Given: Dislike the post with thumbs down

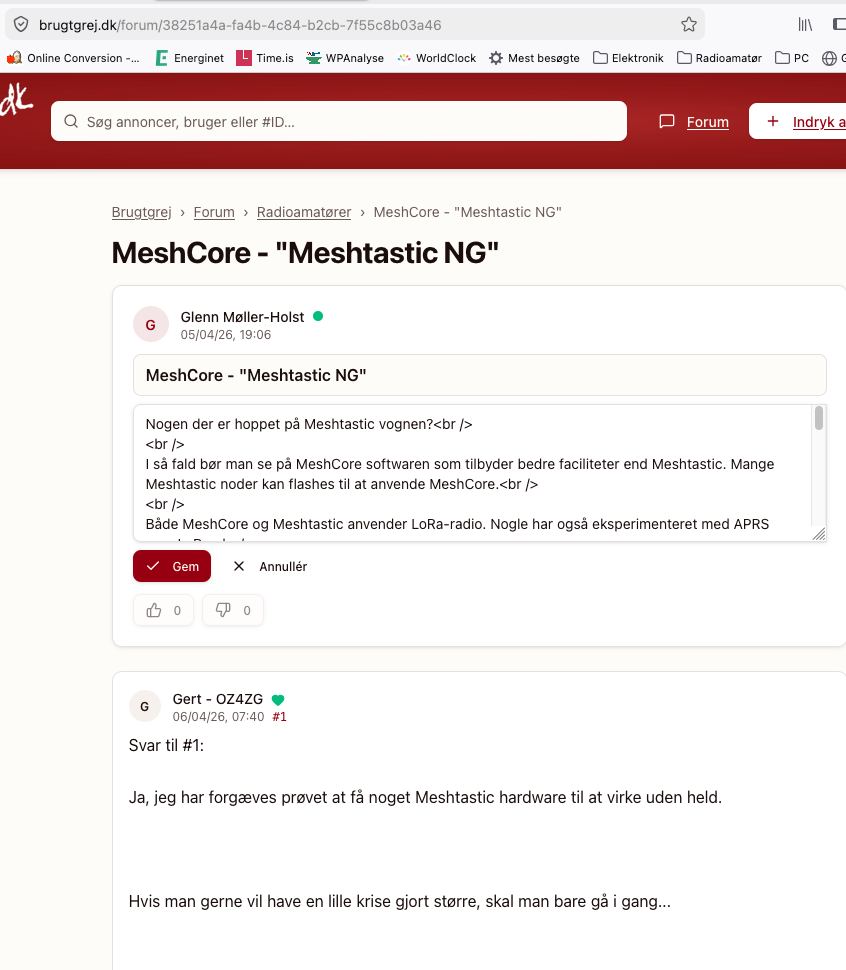Looking at the screenshot, I should click(233, 611).
